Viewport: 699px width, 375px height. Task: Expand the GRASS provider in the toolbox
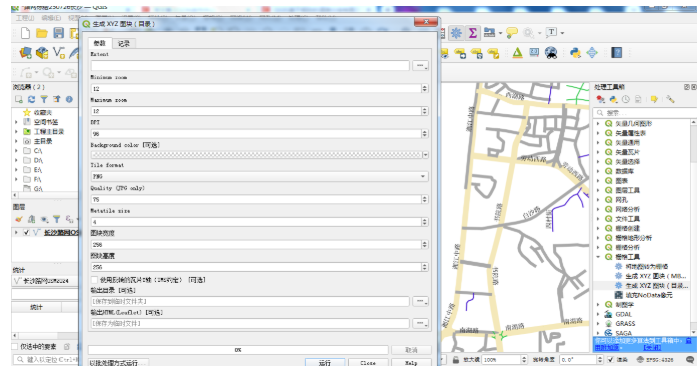[x=598, y=324]
